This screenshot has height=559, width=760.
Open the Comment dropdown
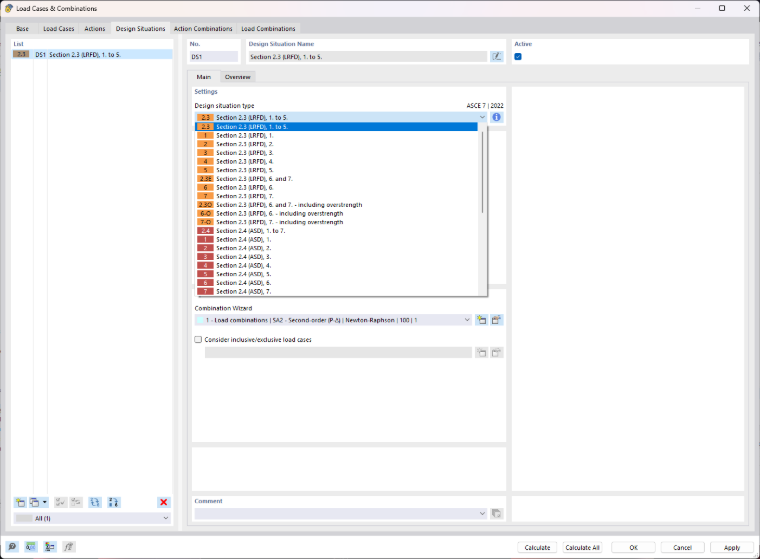(x=482, y=513)
